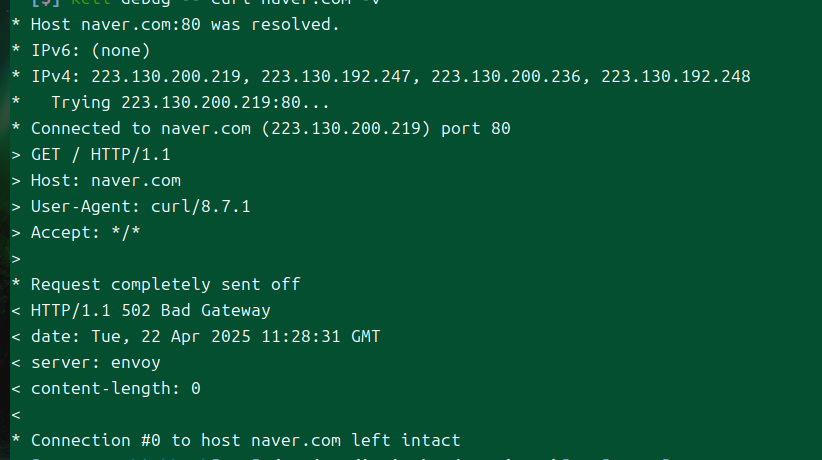The height and width of the screenshot is (460, 822).
Task: Click the last IPv4 address 223.130.192.248
Action: pyautogui.click(x=676, y=77)
